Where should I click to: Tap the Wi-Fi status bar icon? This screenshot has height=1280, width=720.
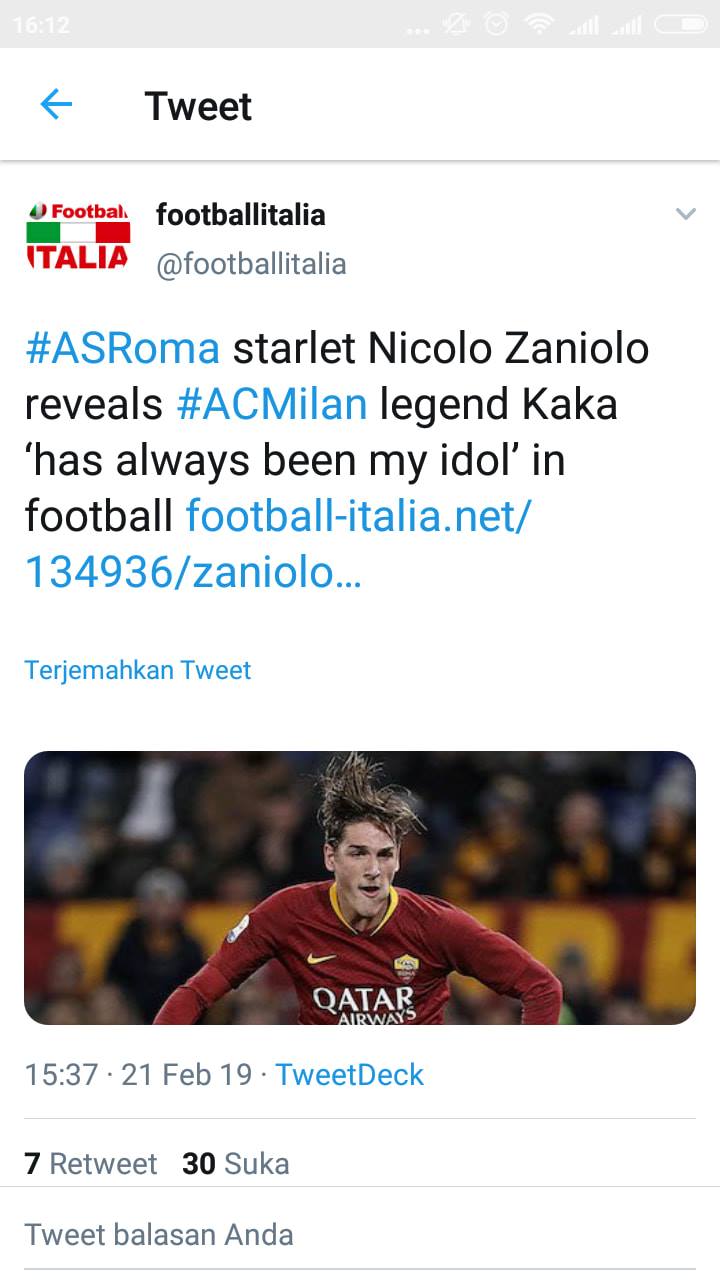[540, 24]
